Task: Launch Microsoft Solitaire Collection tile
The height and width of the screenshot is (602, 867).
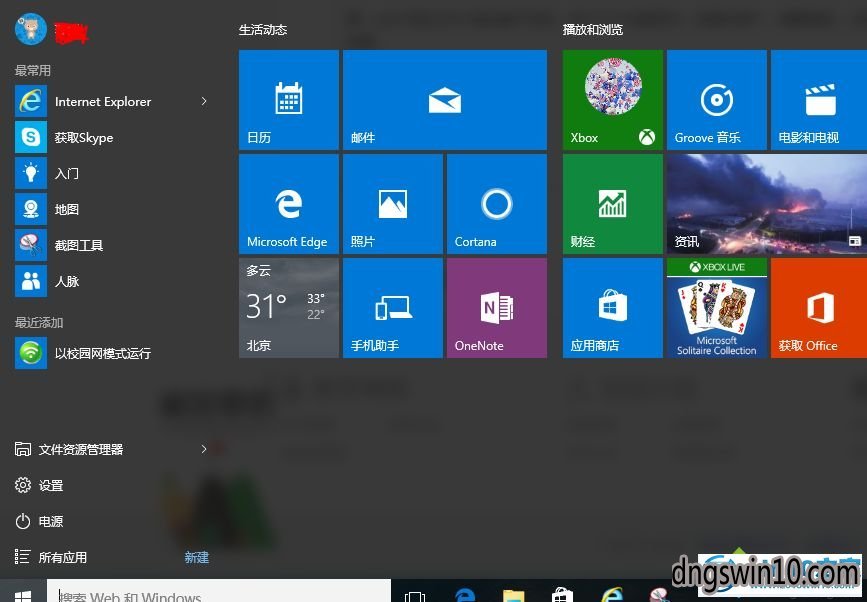Action: pyautogui.click(x=717, y=308)
